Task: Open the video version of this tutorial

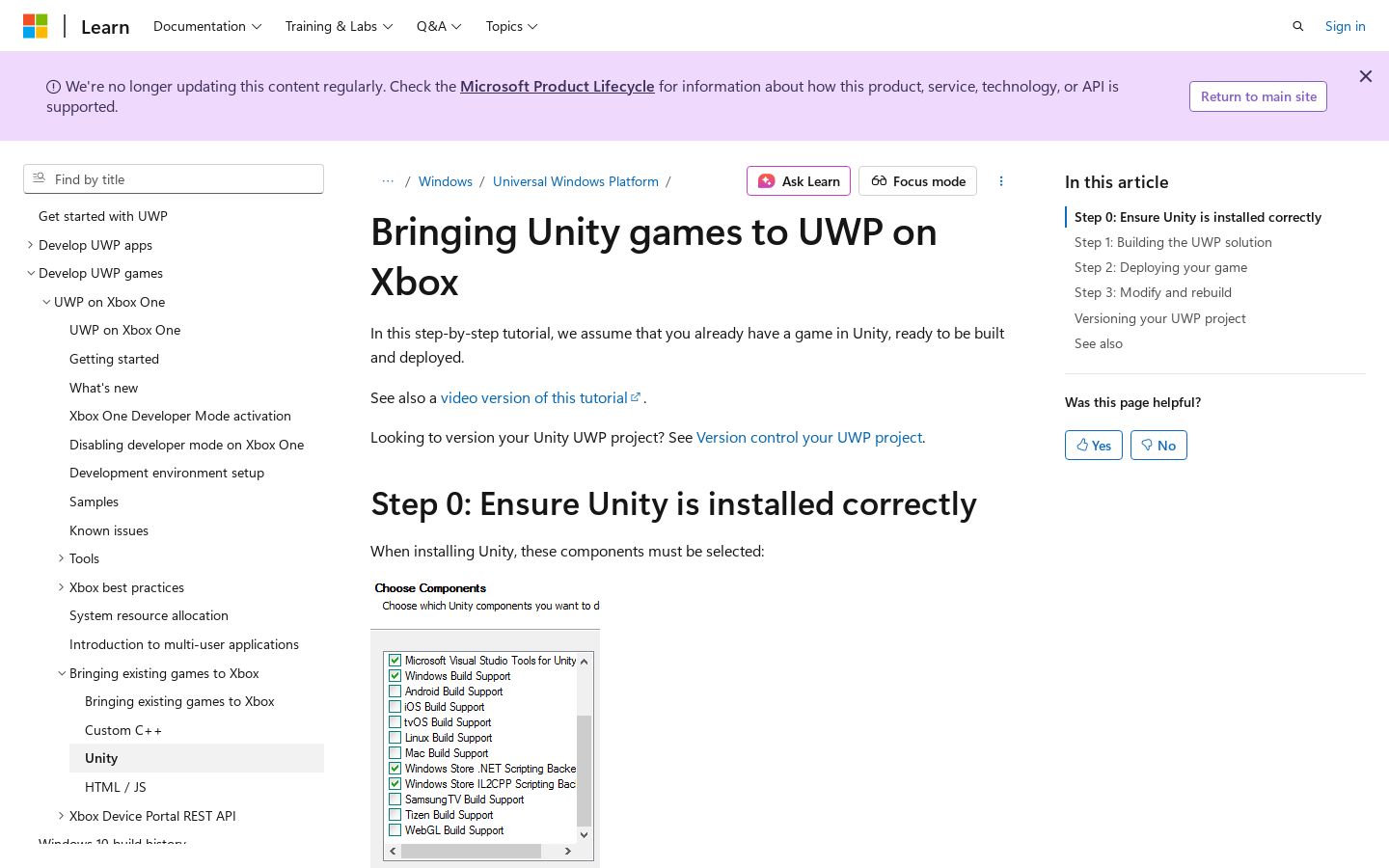Action: click(x=541, y=397)
